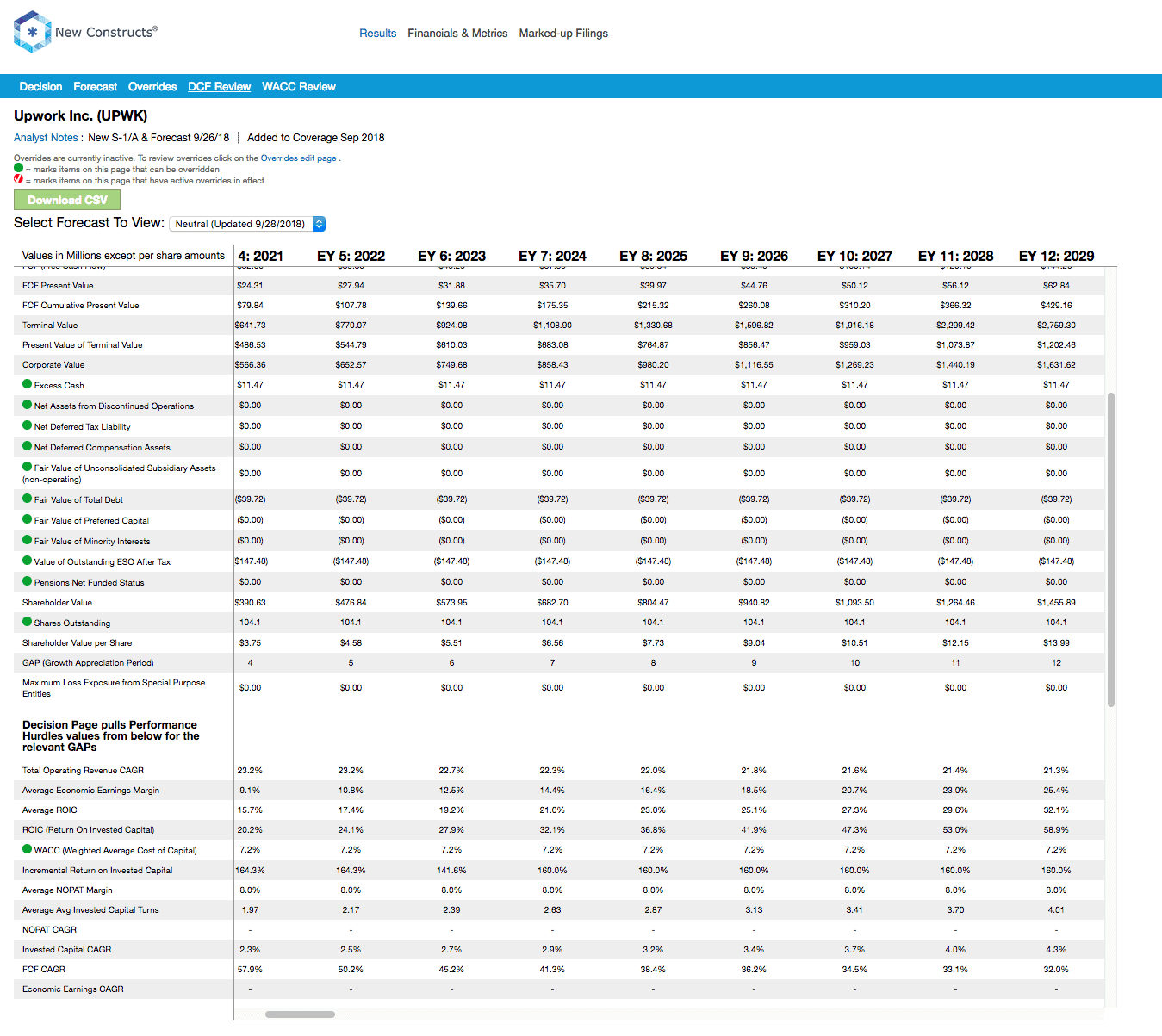Click the Upwork Inc. (UPWK) heading
The height and width of the screenshot is (1036, 1162).
(80, 115)
